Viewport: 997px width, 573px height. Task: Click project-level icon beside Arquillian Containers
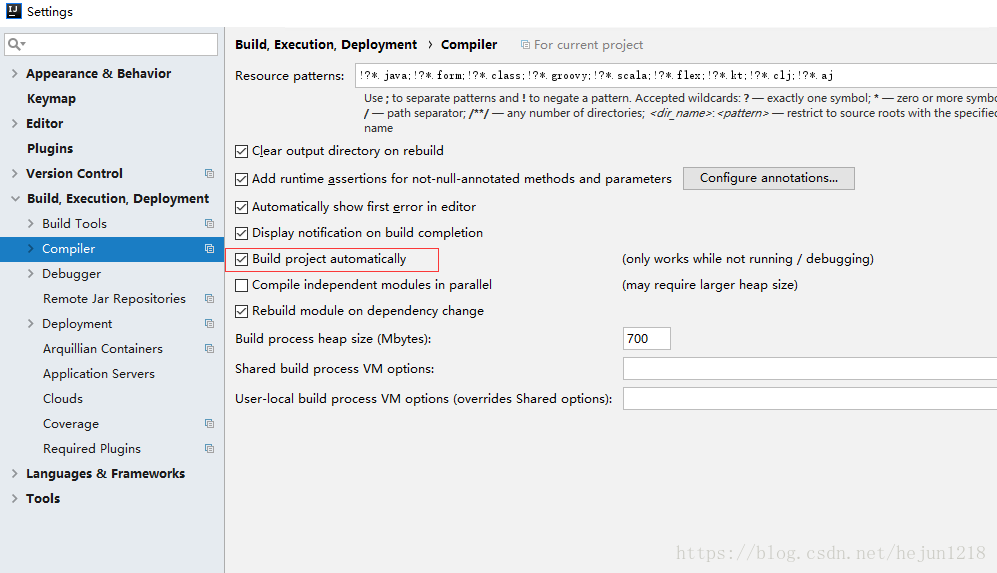(x=209, y=349)
